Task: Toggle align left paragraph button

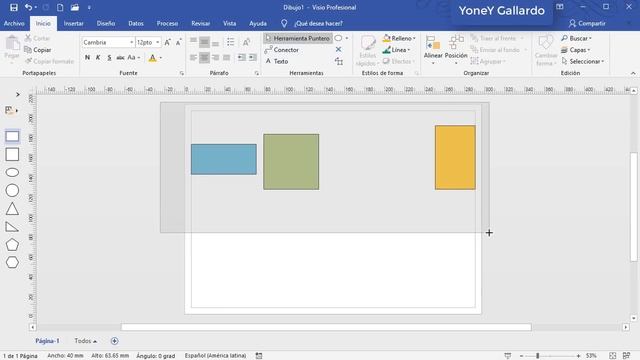Action: click(x=193, y=58)
